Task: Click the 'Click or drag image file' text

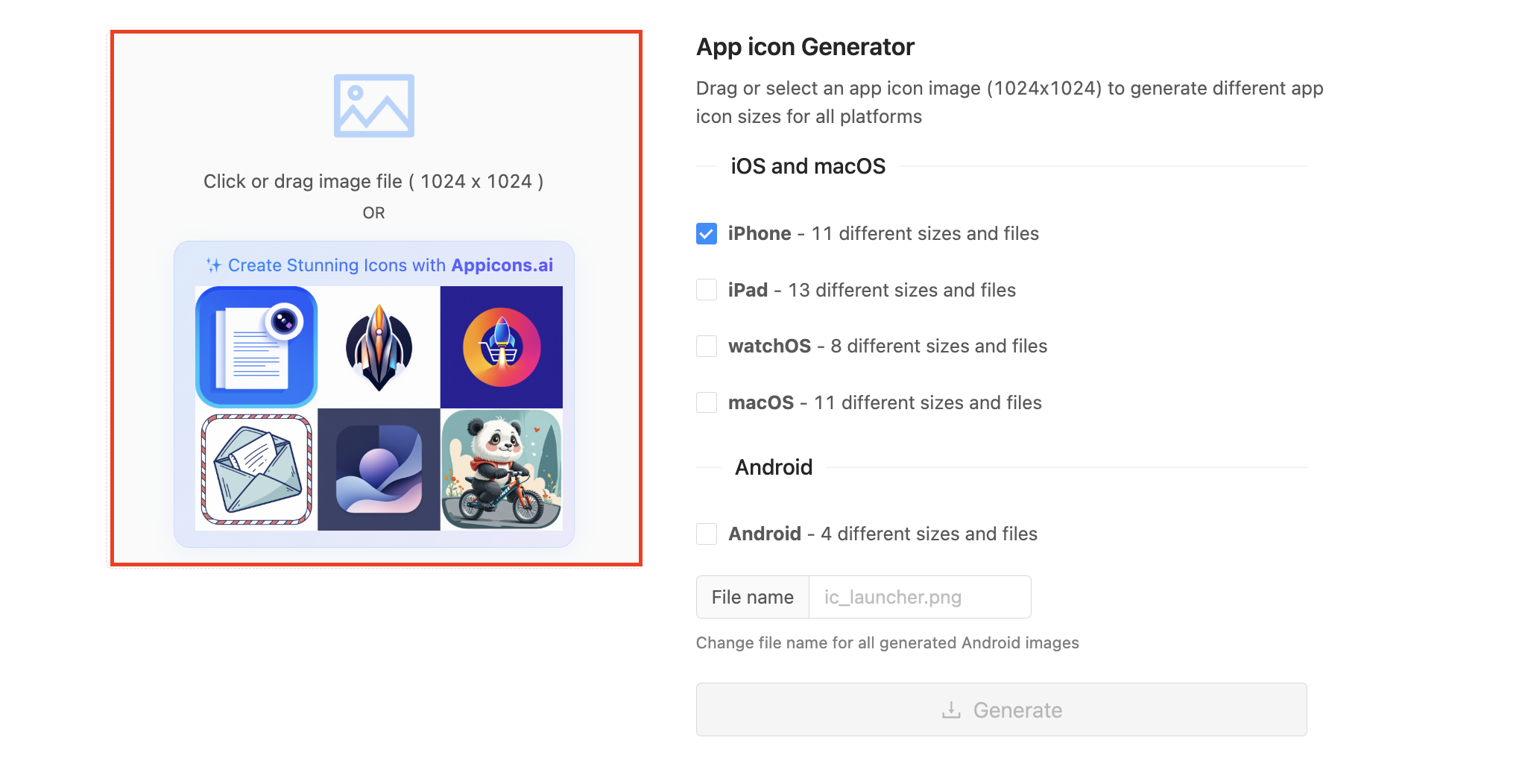Action: click(x=373, y=181)
